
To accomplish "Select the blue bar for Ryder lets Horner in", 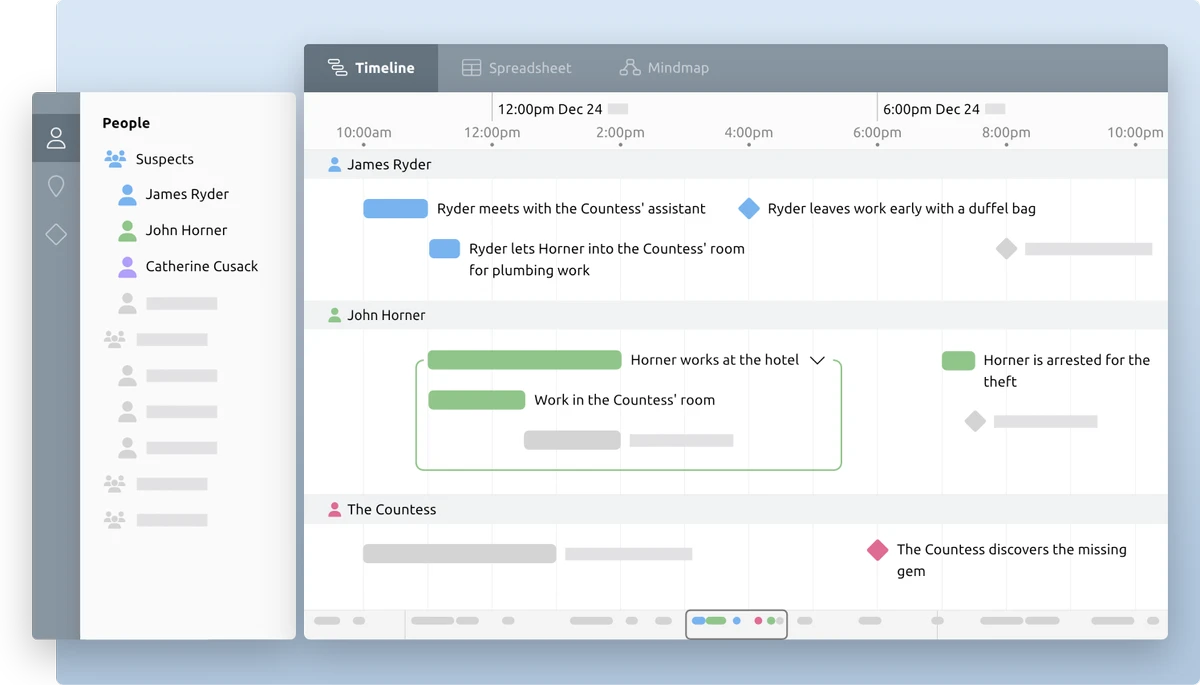I will pos(445,249).
